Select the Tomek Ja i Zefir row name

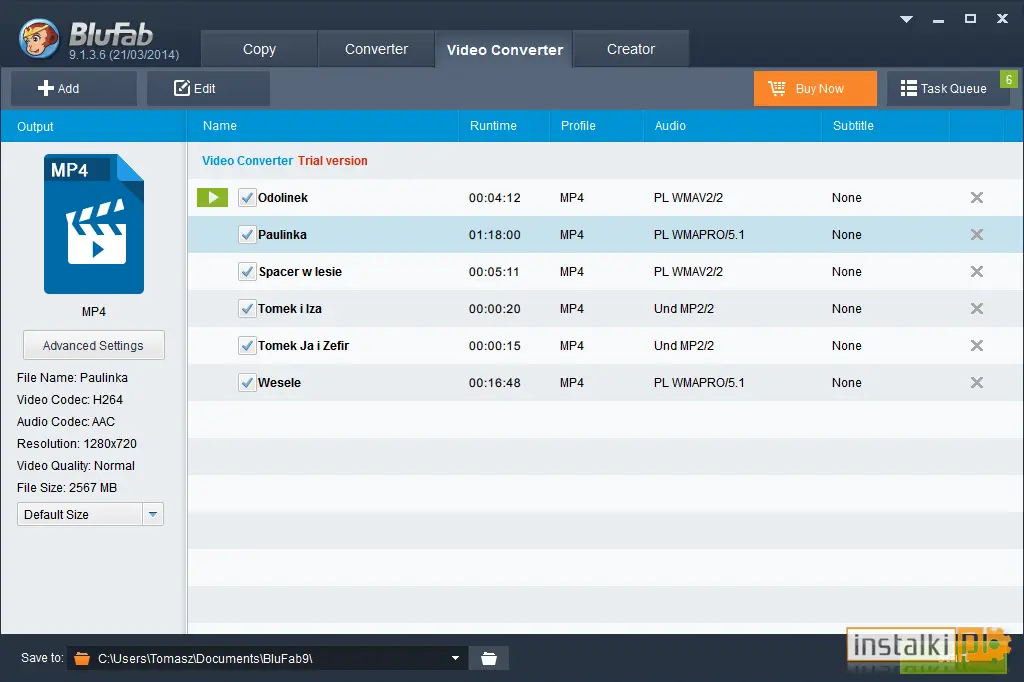click(304, 346)
